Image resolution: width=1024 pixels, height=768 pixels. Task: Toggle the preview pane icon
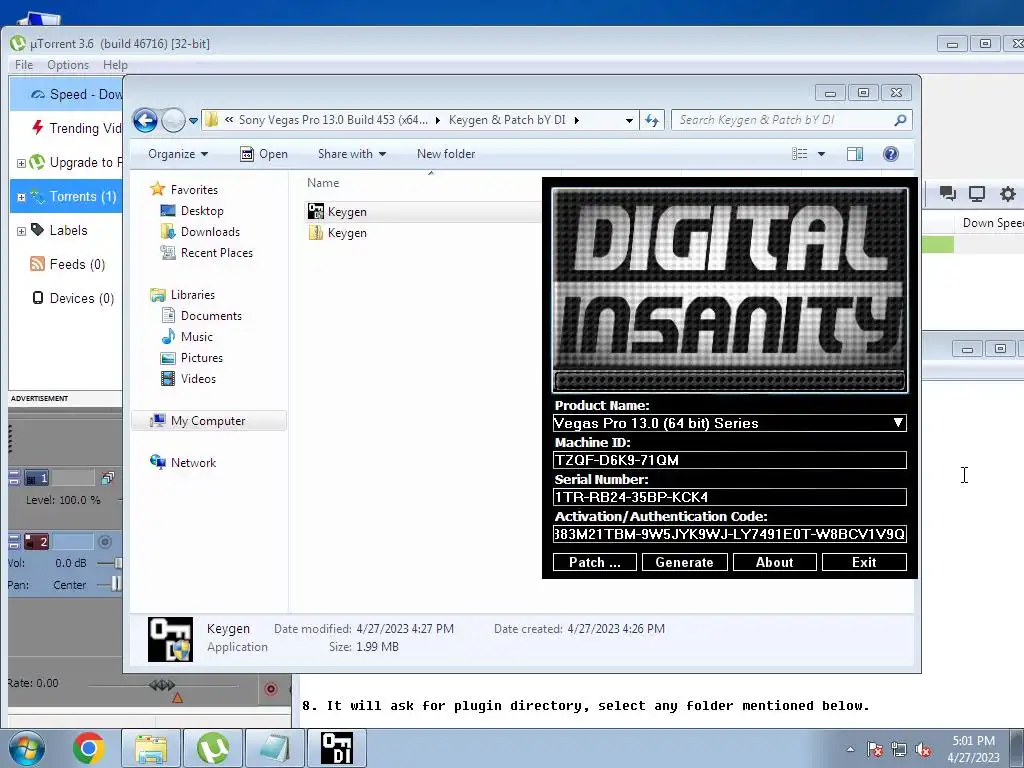tap(855, 154)
